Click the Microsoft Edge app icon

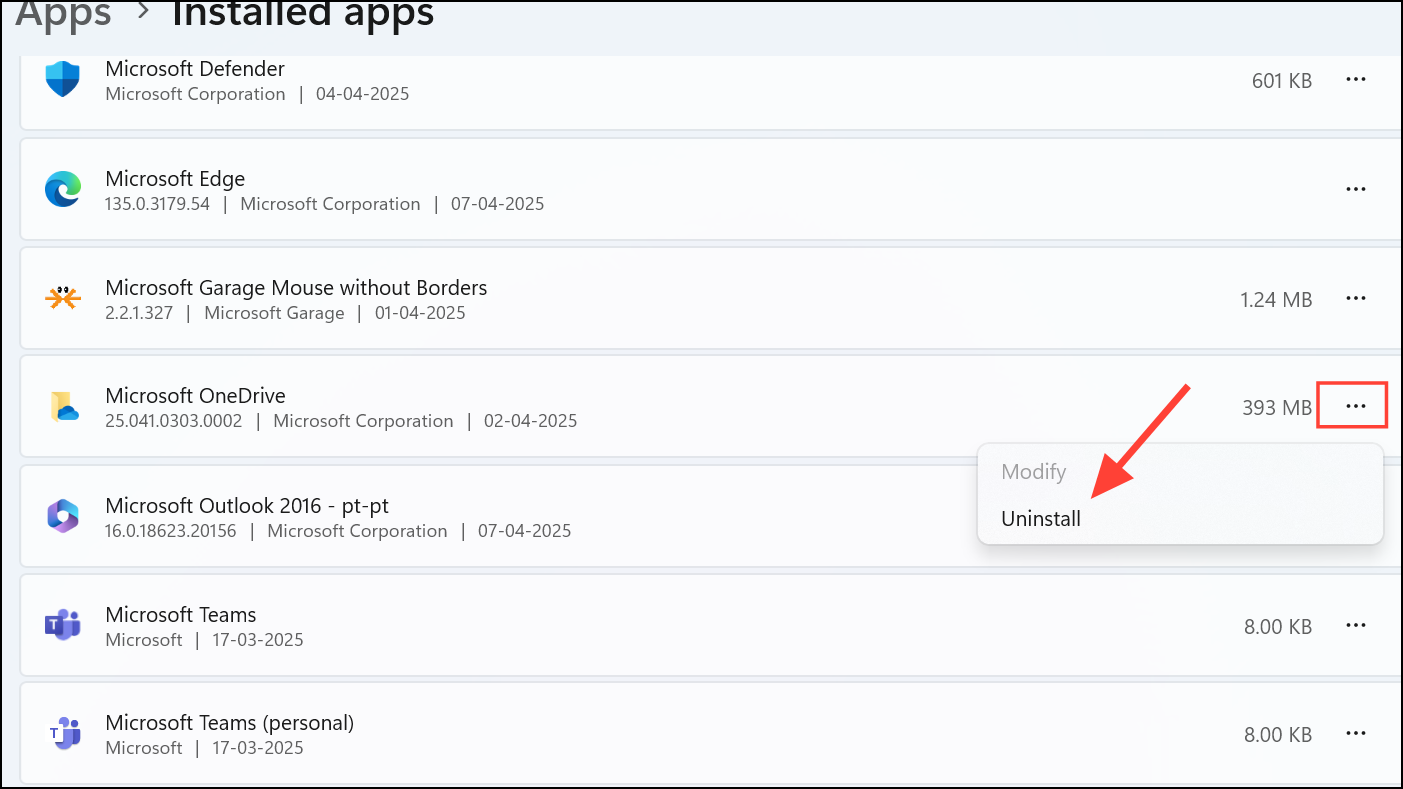point(63,189)
